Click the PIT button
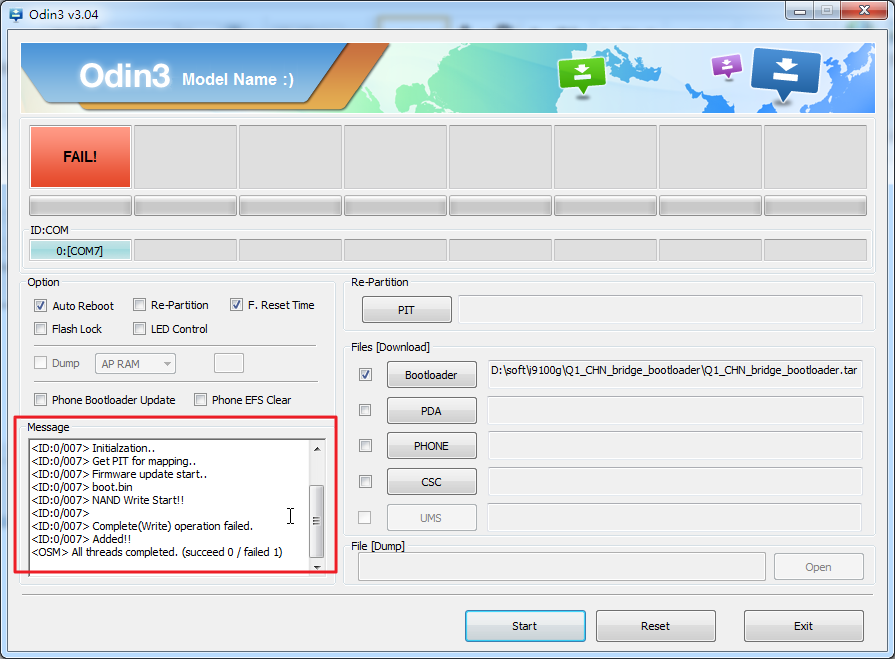Viewport: 895px width, 659px height. point(406,310)
